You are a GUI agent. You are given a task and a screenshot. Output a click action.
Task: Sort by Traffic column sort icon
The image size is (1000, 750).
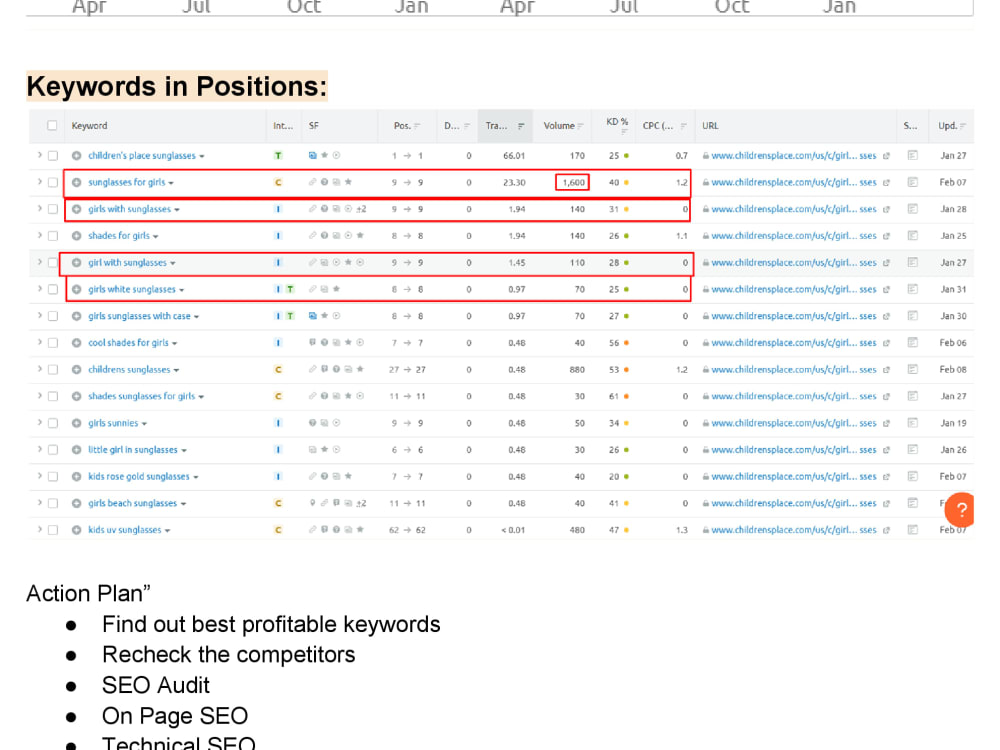(x=521, y=126)
